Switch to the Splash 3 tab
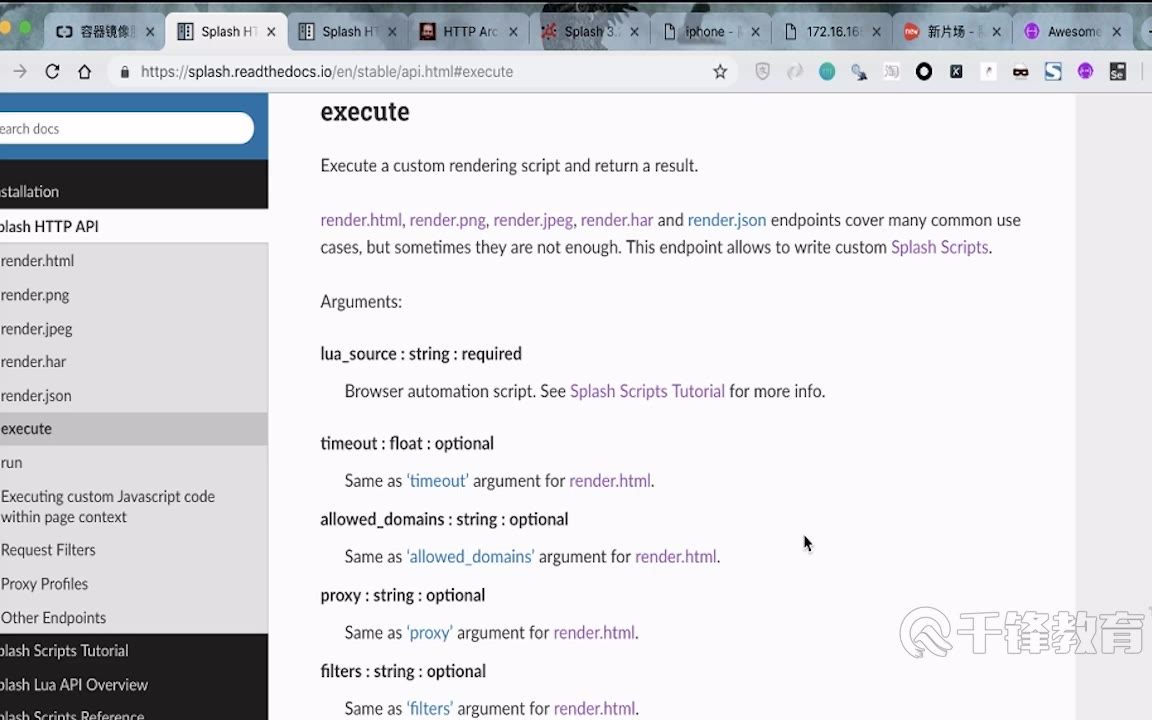Screen dimensions: 1152x720 pyautogui.click(x=590, y=32)
